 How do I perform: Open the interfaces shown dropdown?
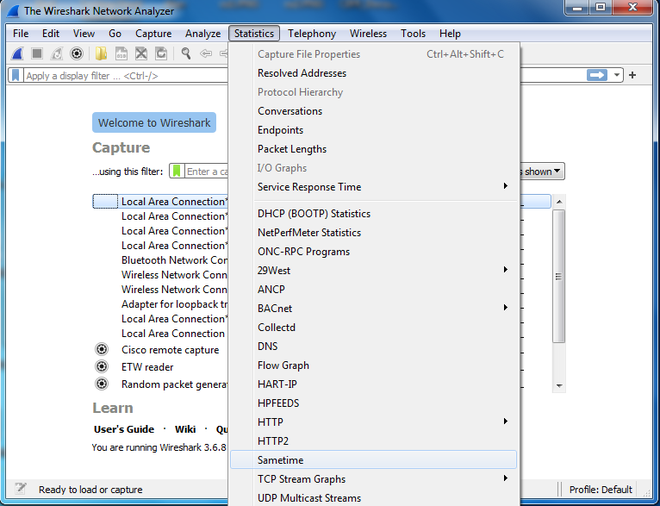pos(542,171)
